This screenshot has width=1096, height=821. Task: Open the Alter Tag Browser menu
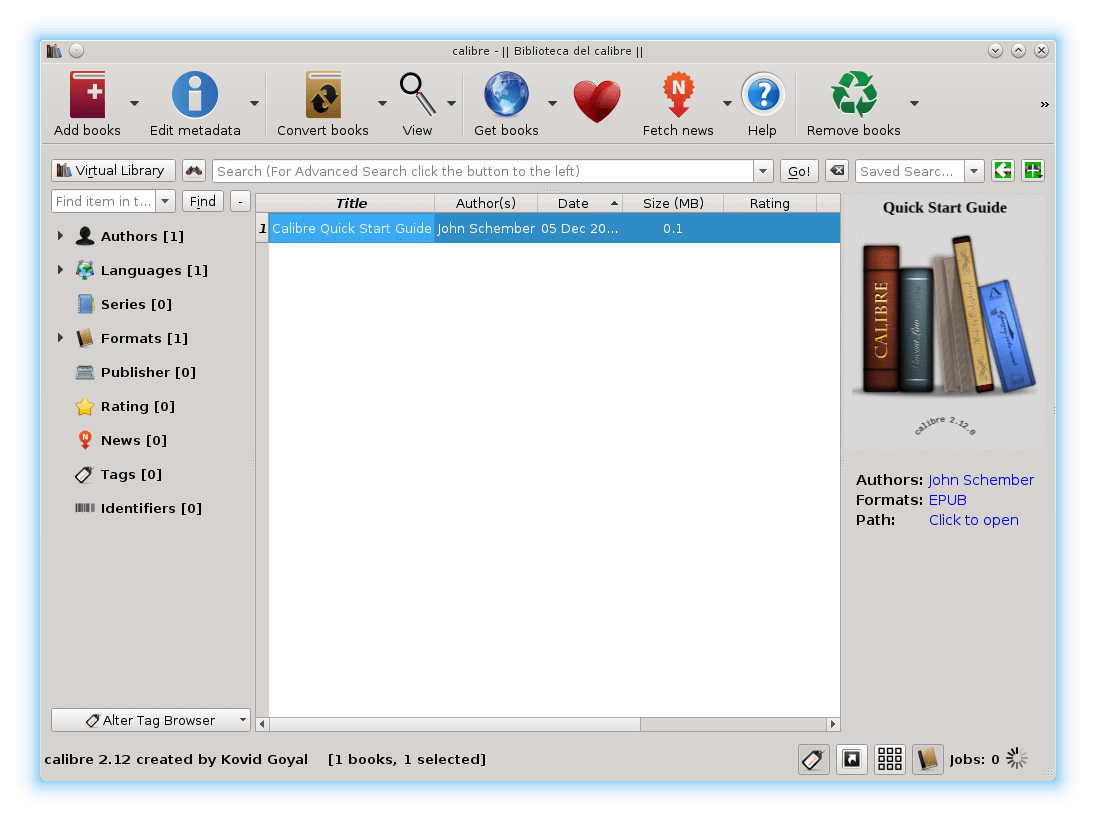coord(150,720)
